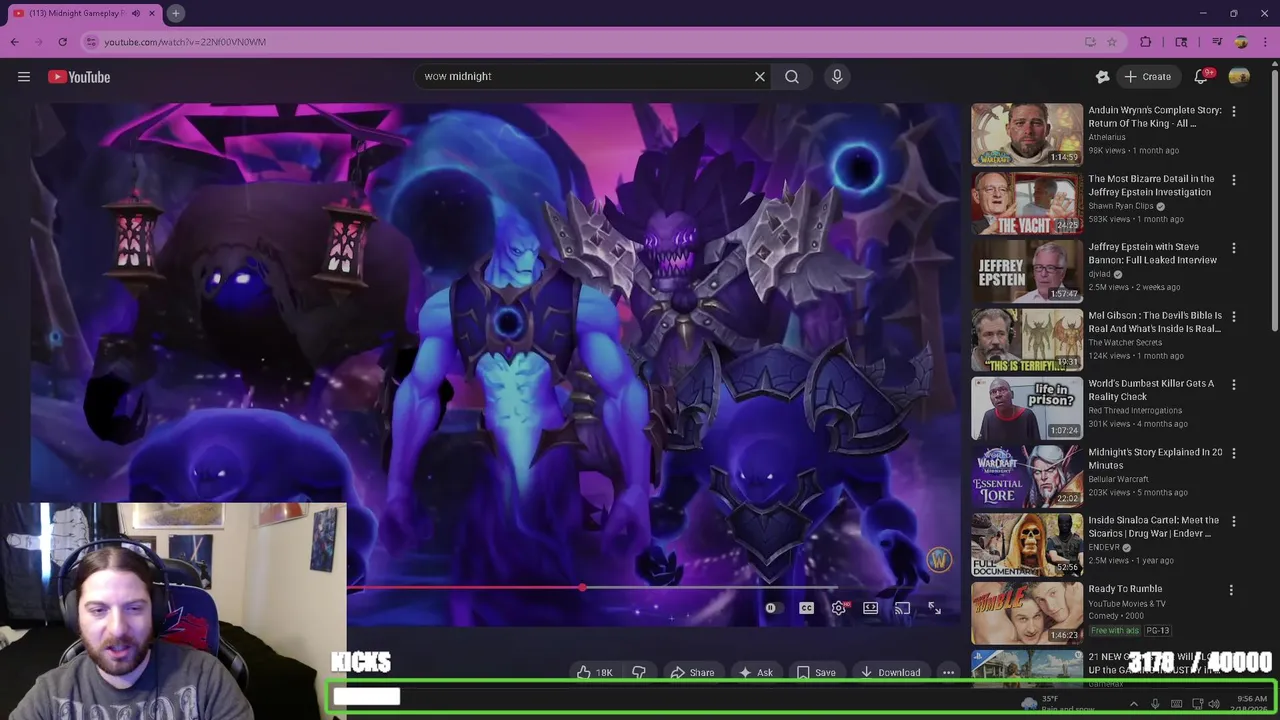Viewport: 1280px width, 720px height.
Task: Download the video
Action: 890,672
